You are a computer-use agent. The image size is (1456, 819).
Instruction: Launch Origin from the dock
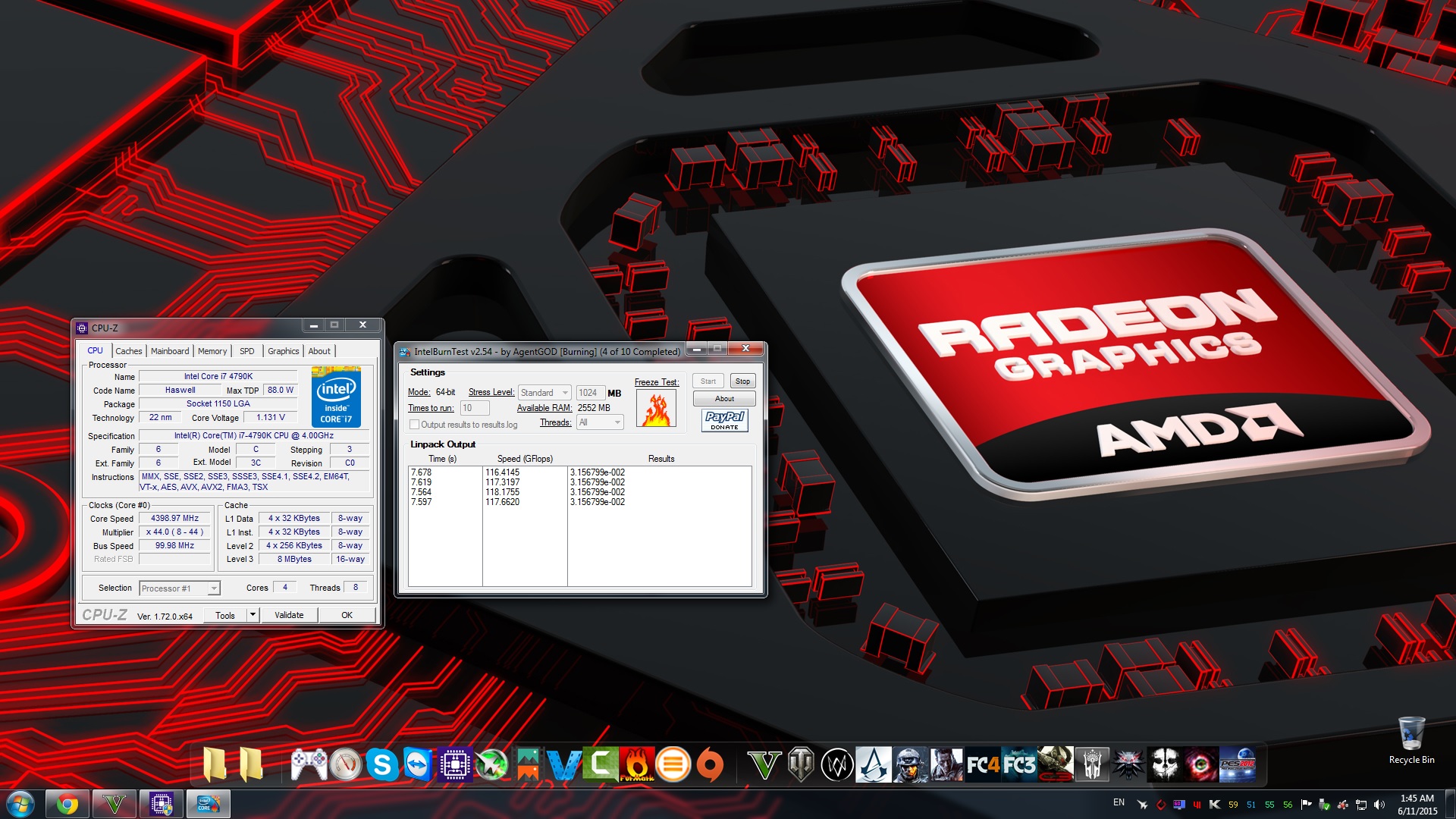[x=710, y=764]
